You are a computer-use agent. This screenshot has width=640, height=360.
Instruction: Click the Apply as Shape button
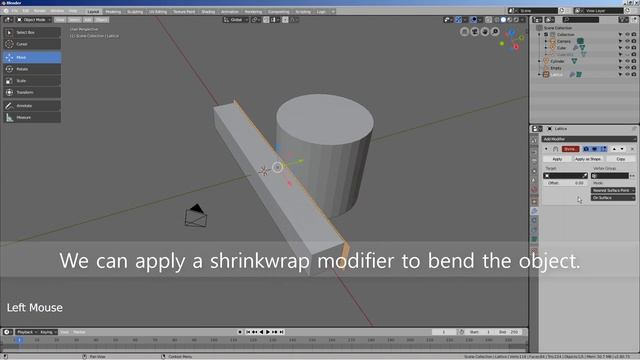coord(588,159)
